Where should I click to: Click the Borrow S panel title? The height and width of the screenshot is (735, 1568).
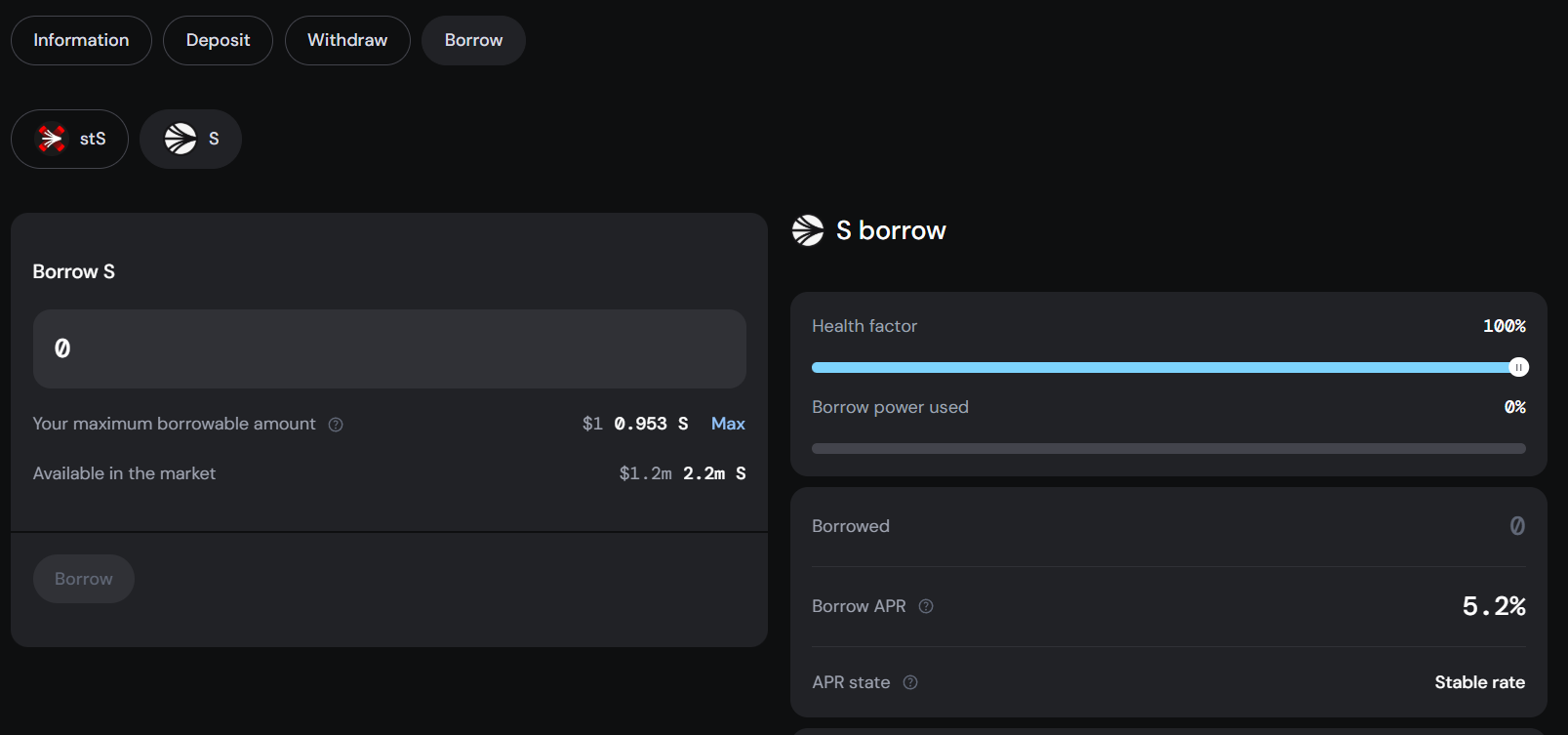[x=74, y=271]
